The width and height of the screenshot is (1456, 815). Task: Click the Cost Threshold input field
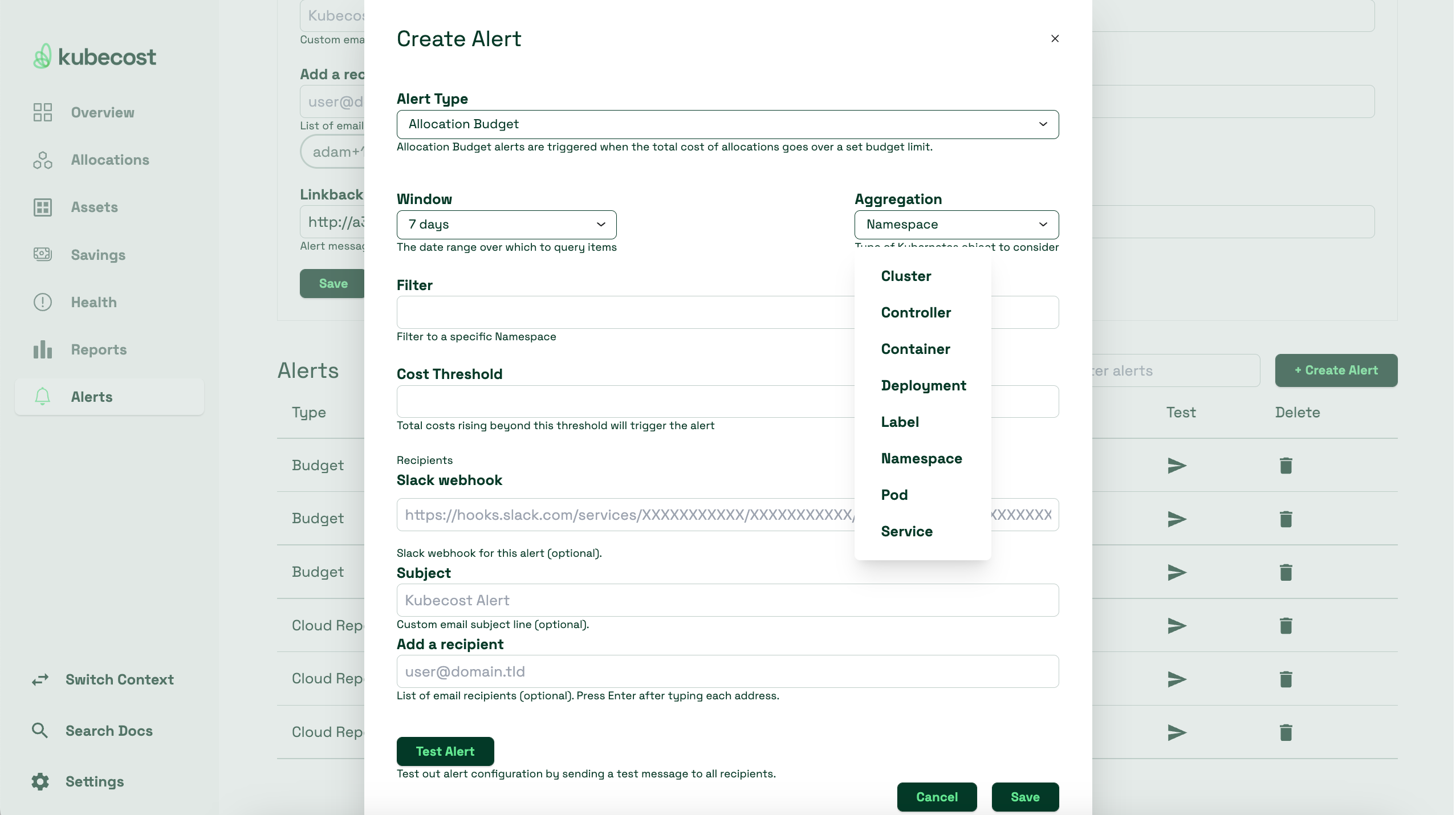pyautogui.click(x=727, y=401)
